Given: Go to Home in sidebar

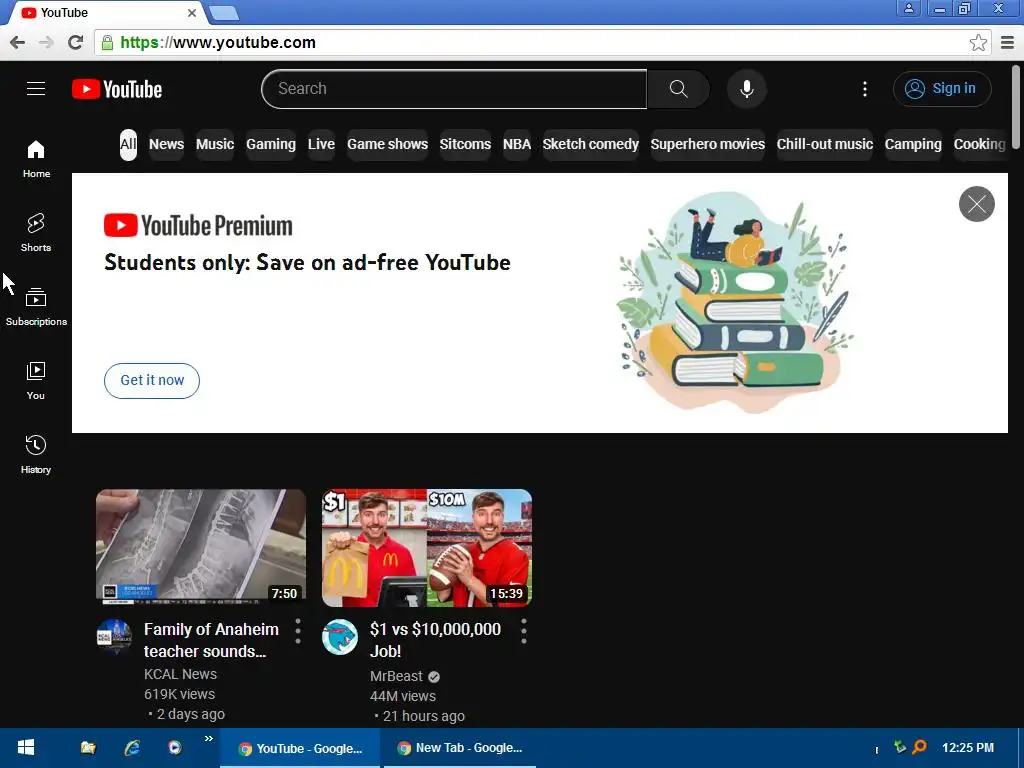Looking at the screenshot, I should click(x=36, y=159).
